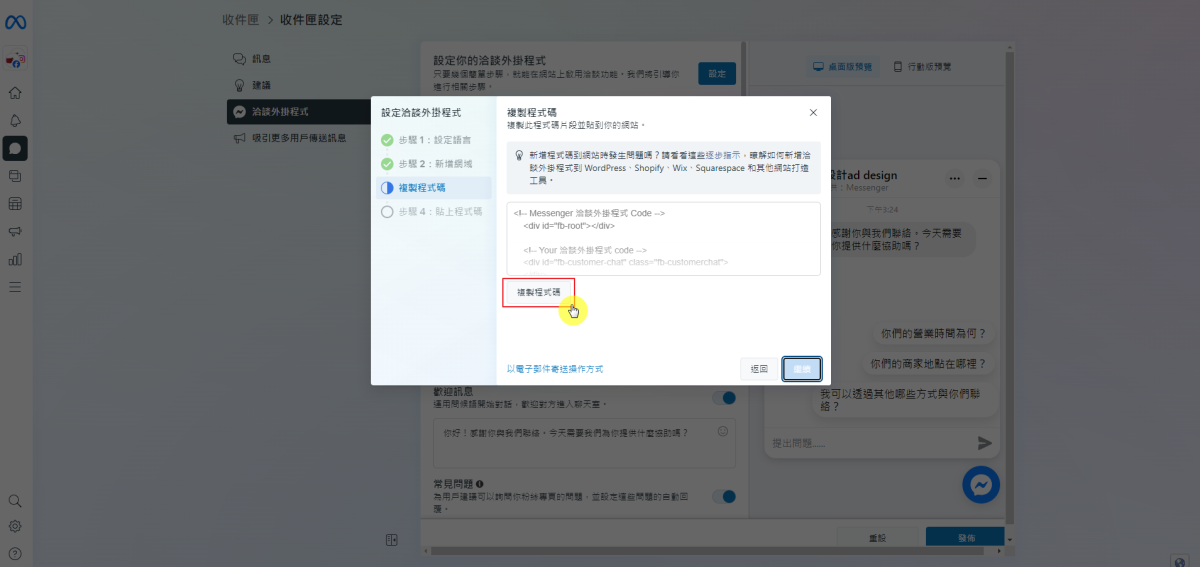Select quick reply 你們的營業時間為何？
This screenshot has width=1200, height=567.
(935, 334)
